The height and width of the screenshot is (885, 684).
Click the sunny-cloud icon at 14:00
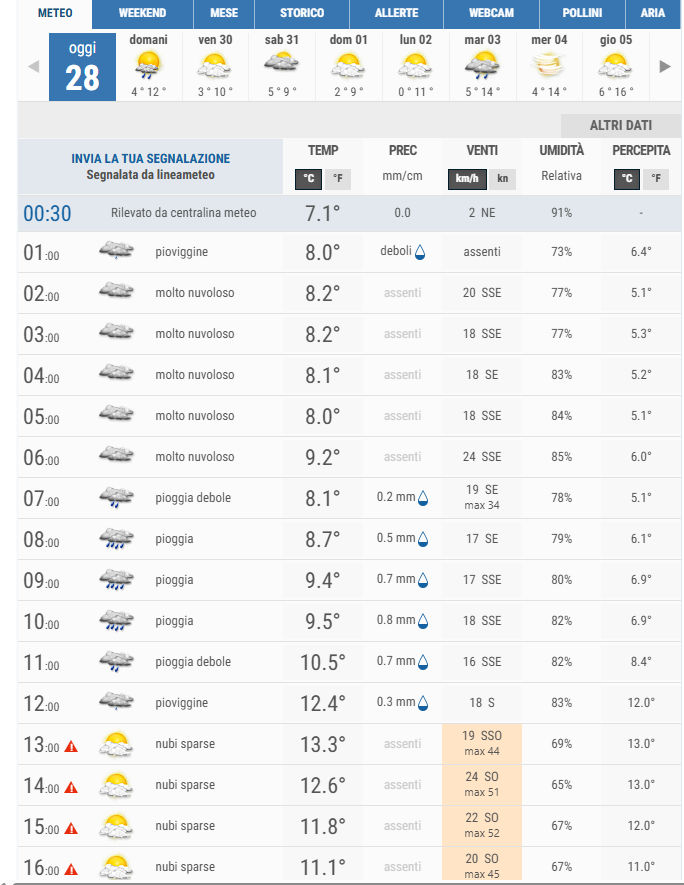[x=116, y=785]
